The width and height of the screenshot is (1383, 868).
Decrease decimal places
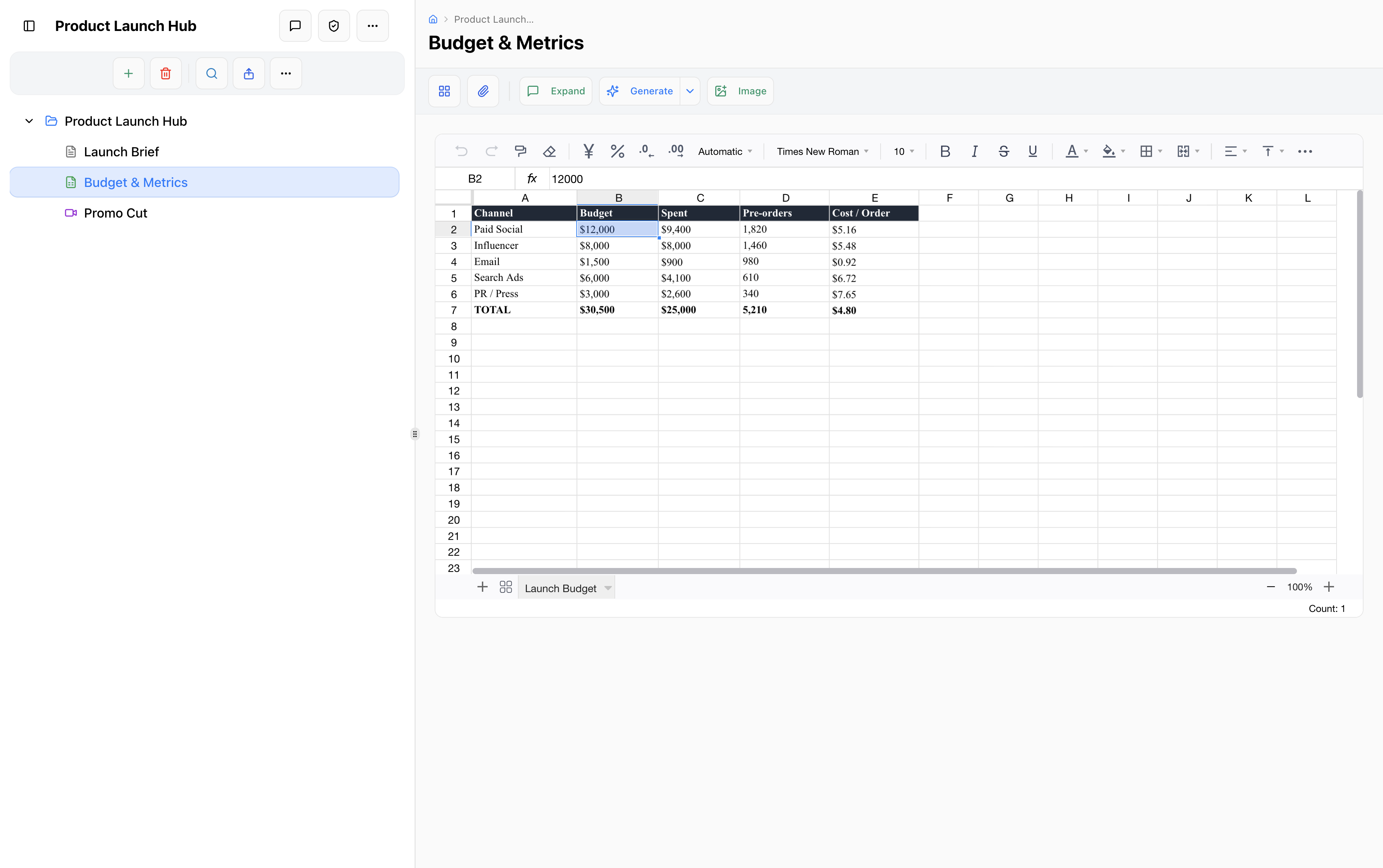pos(646,152)
